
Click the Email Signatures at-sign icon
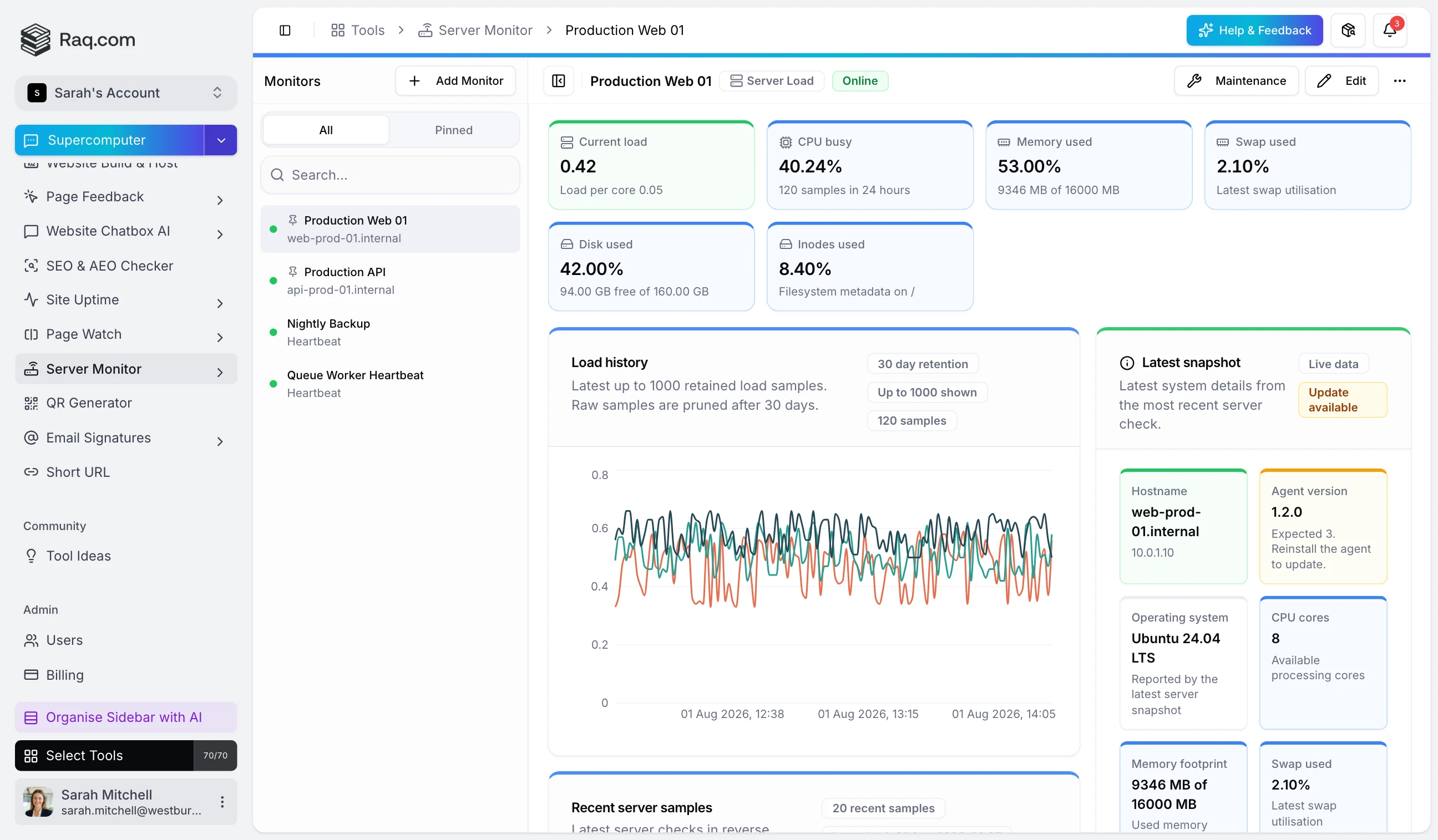[x=31, y=437]
